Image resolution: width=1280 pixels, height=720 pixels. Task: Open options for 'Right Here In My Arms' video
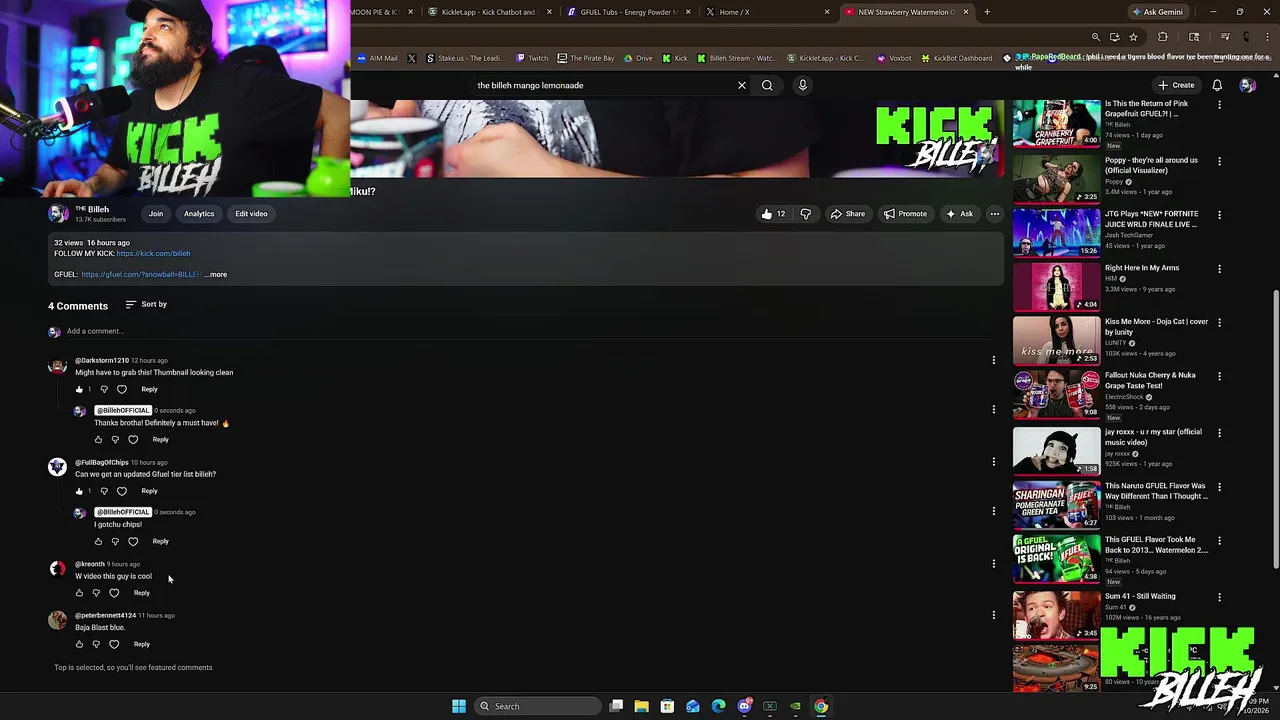(x=1219, y=269)
